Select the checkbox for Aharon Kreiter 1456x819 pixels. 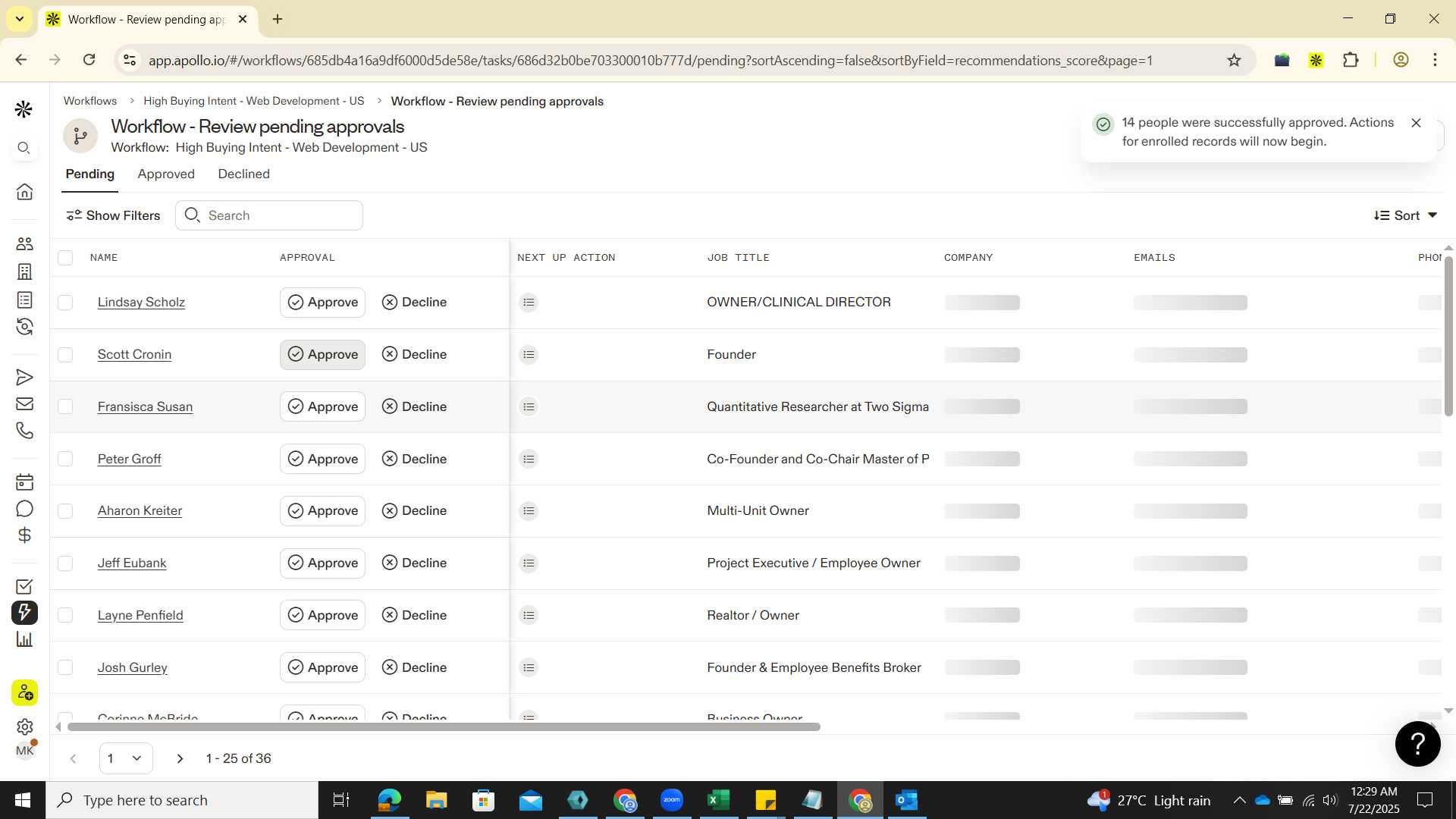(x=65, y=511)
